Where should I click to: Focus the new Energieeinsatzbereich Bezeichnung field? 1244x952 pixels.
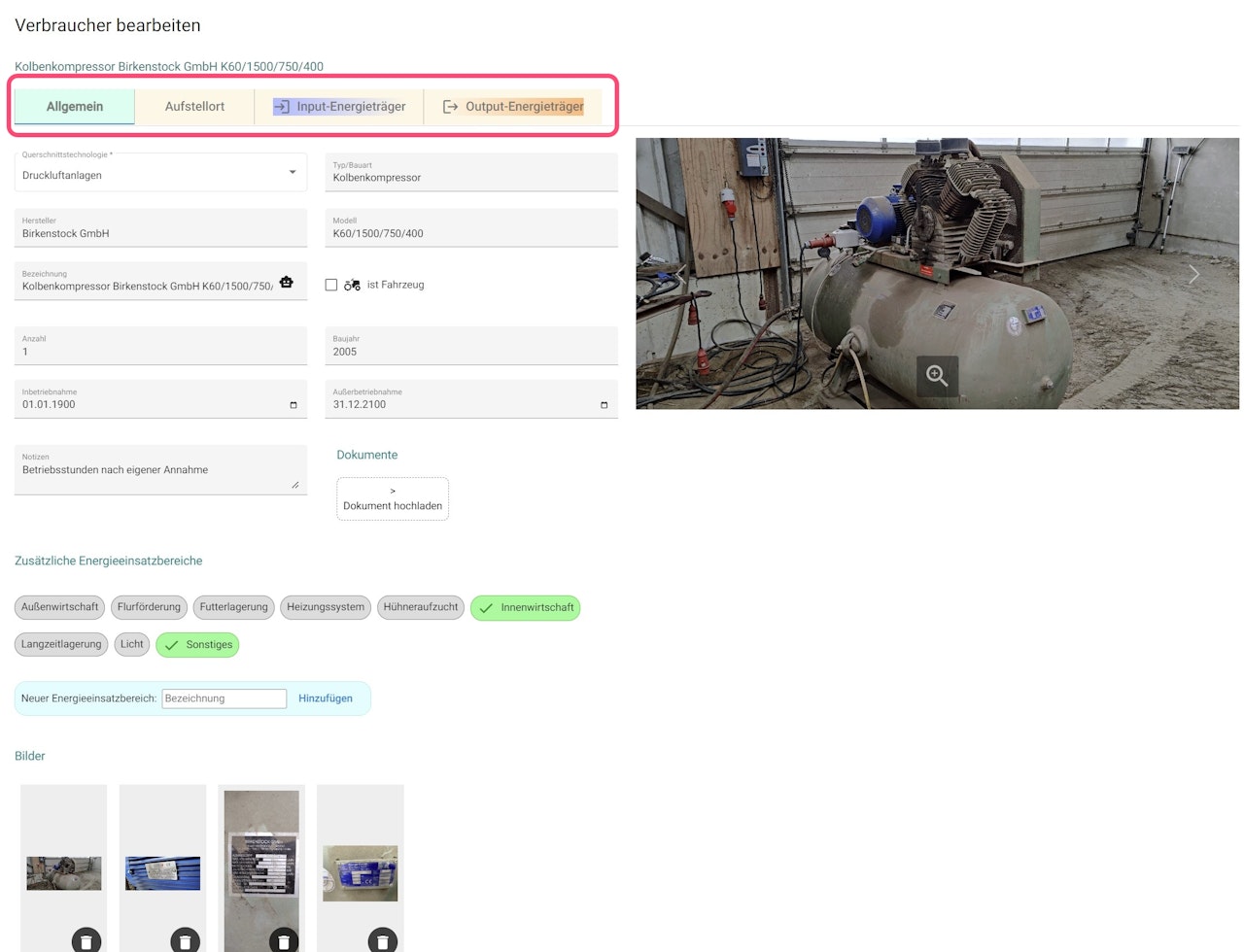(225, 698)
